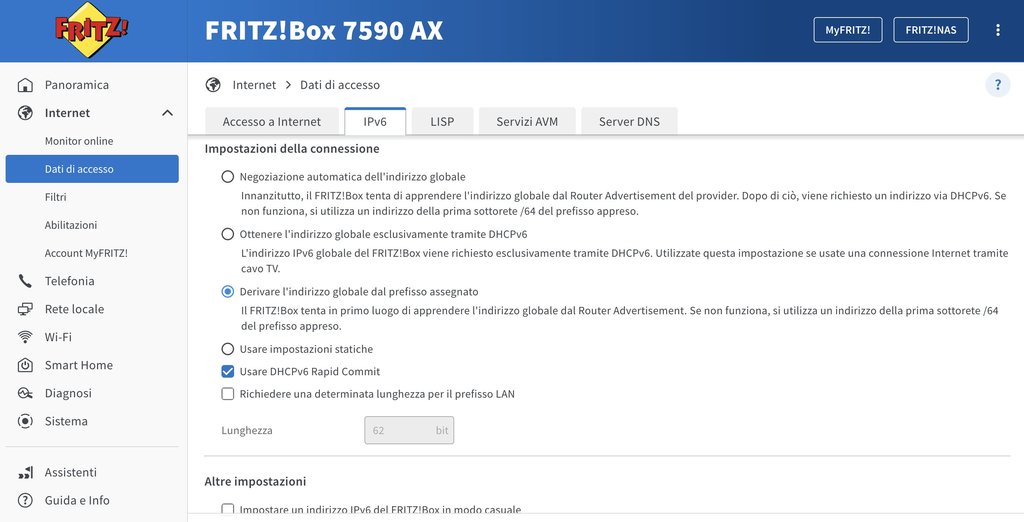Click the FRITZ!Box 7590 AX title
Screen dimensions: 1024x522
coord(324,31)
